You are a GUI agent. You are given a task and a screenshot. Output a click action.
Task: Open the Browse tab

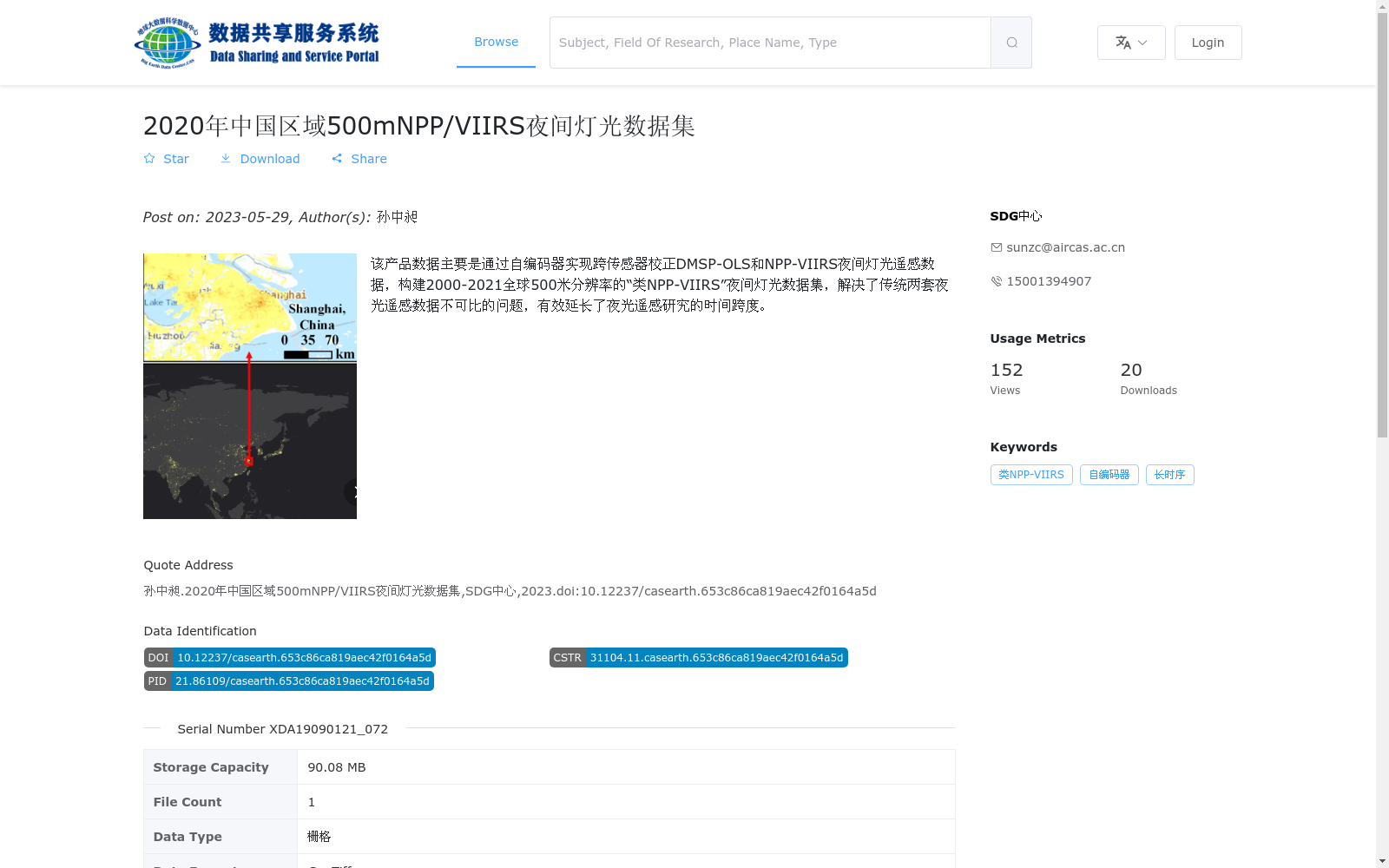(496, 42)
